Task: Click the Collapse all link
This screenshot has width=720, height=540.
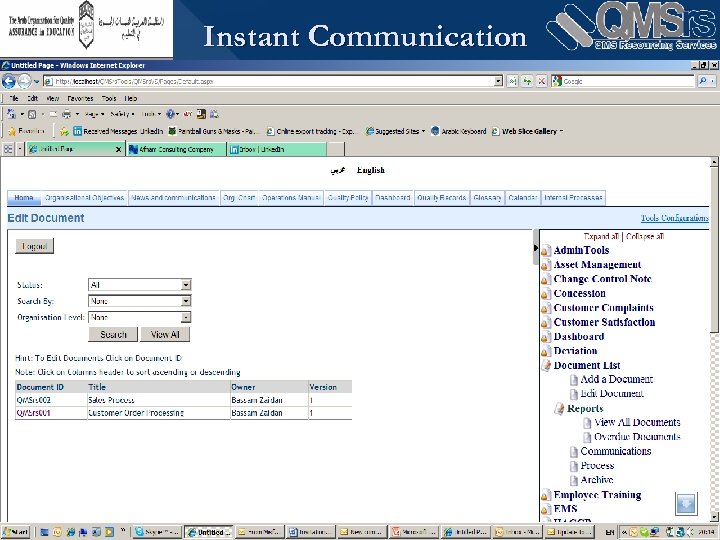Action: click(645, 236)
